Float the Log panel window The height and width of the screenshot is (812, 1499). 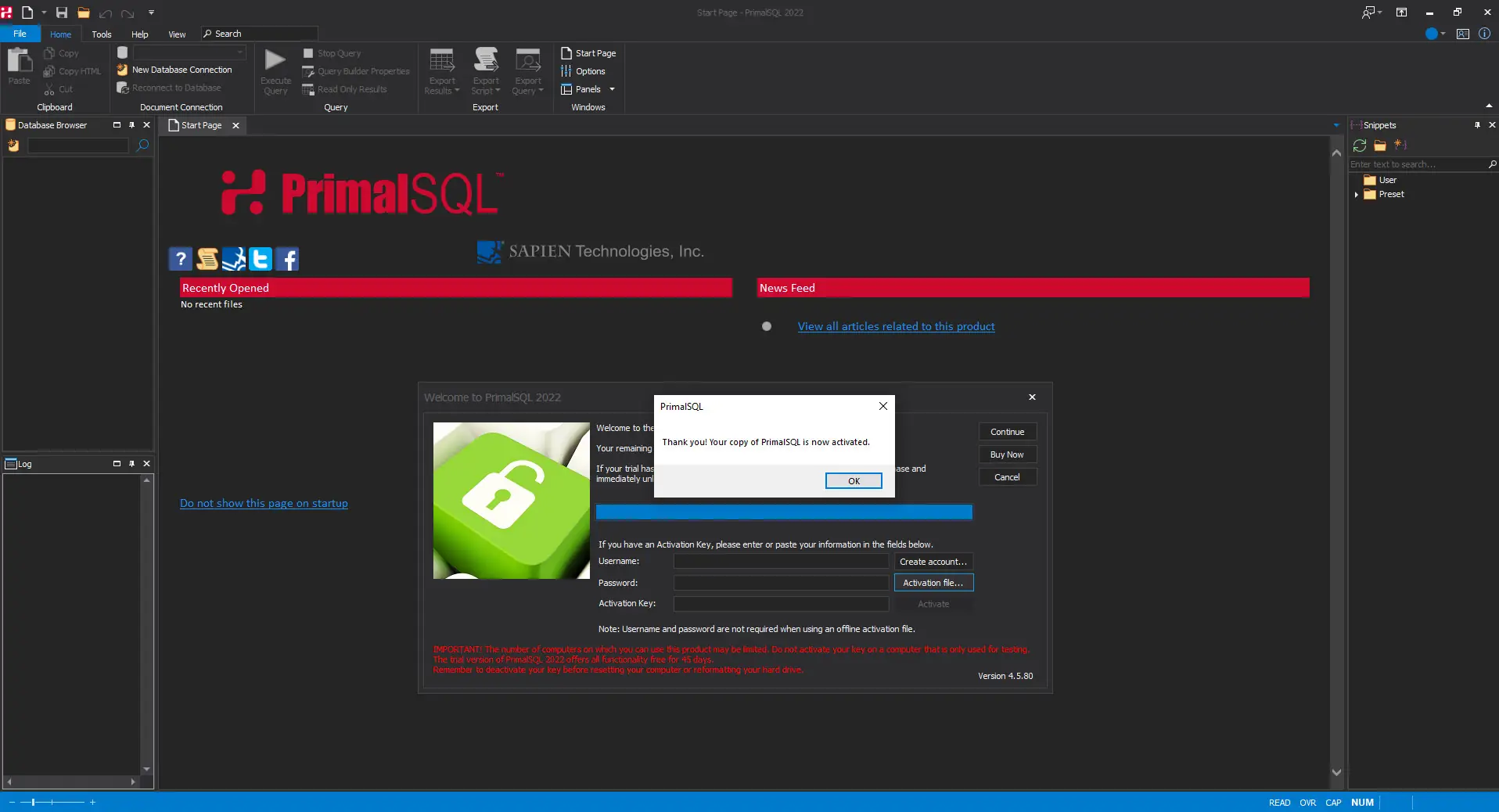click(117, 464)
